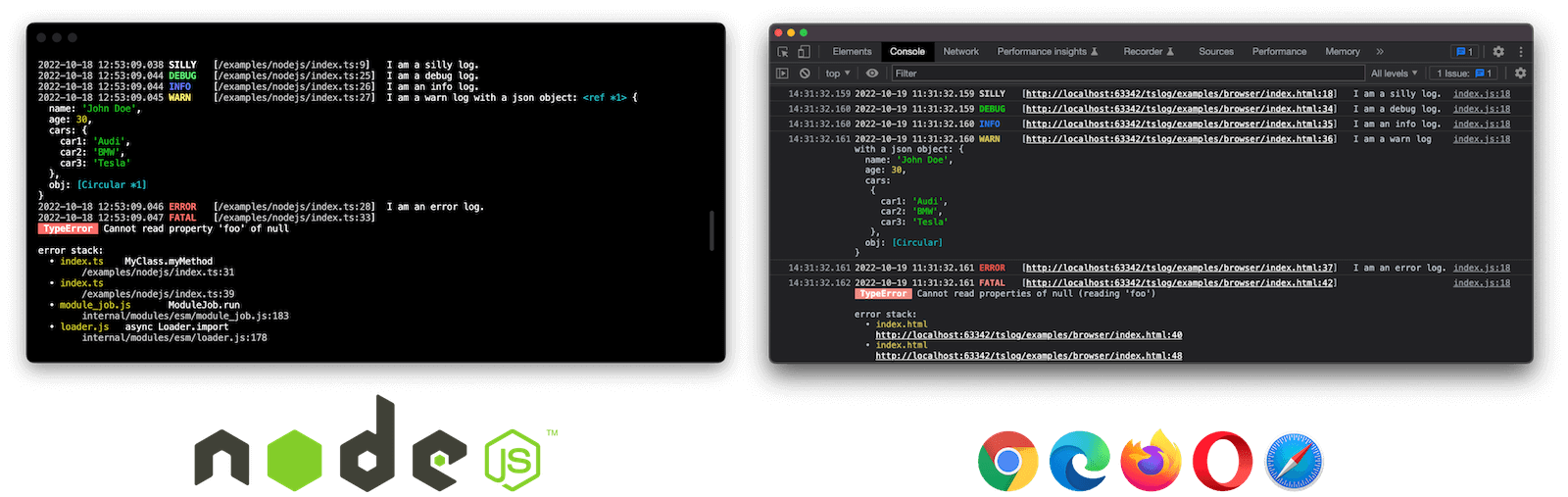
Task: Click the terminal window's scrollbar thumb
Action: [x=712, y=230]
